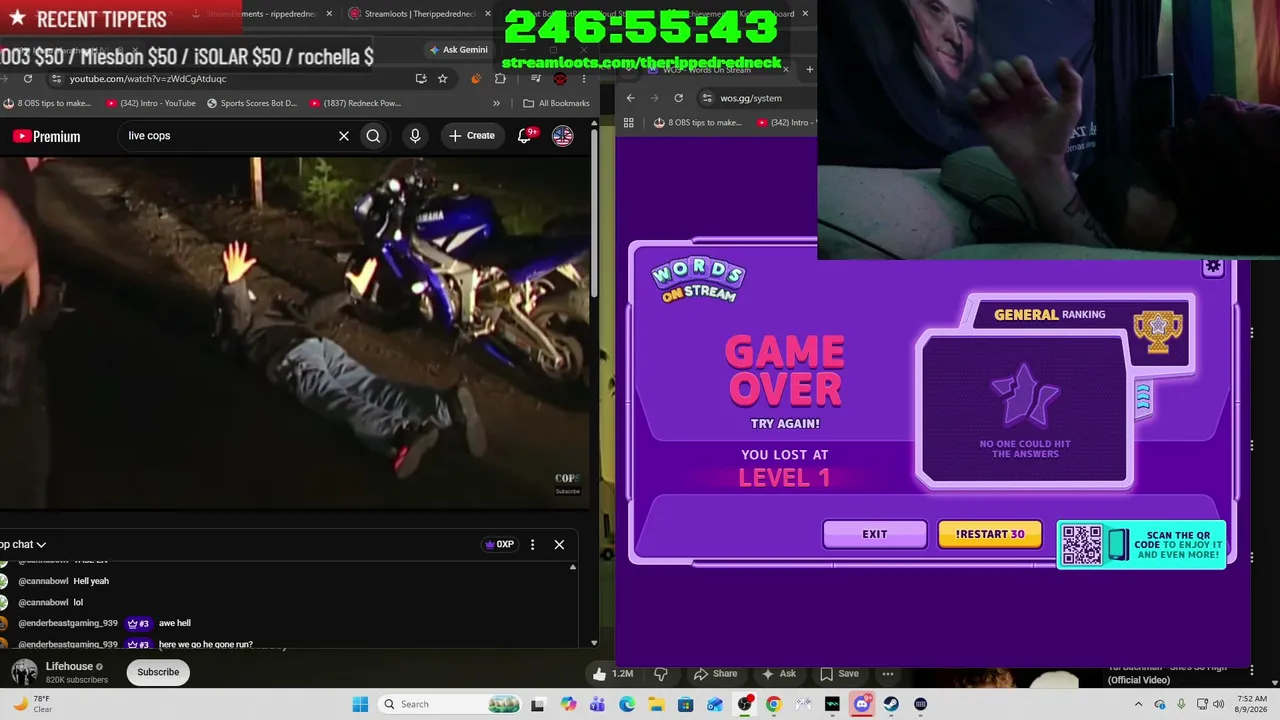Start YouTube voice search with microphone

(415, 136)
